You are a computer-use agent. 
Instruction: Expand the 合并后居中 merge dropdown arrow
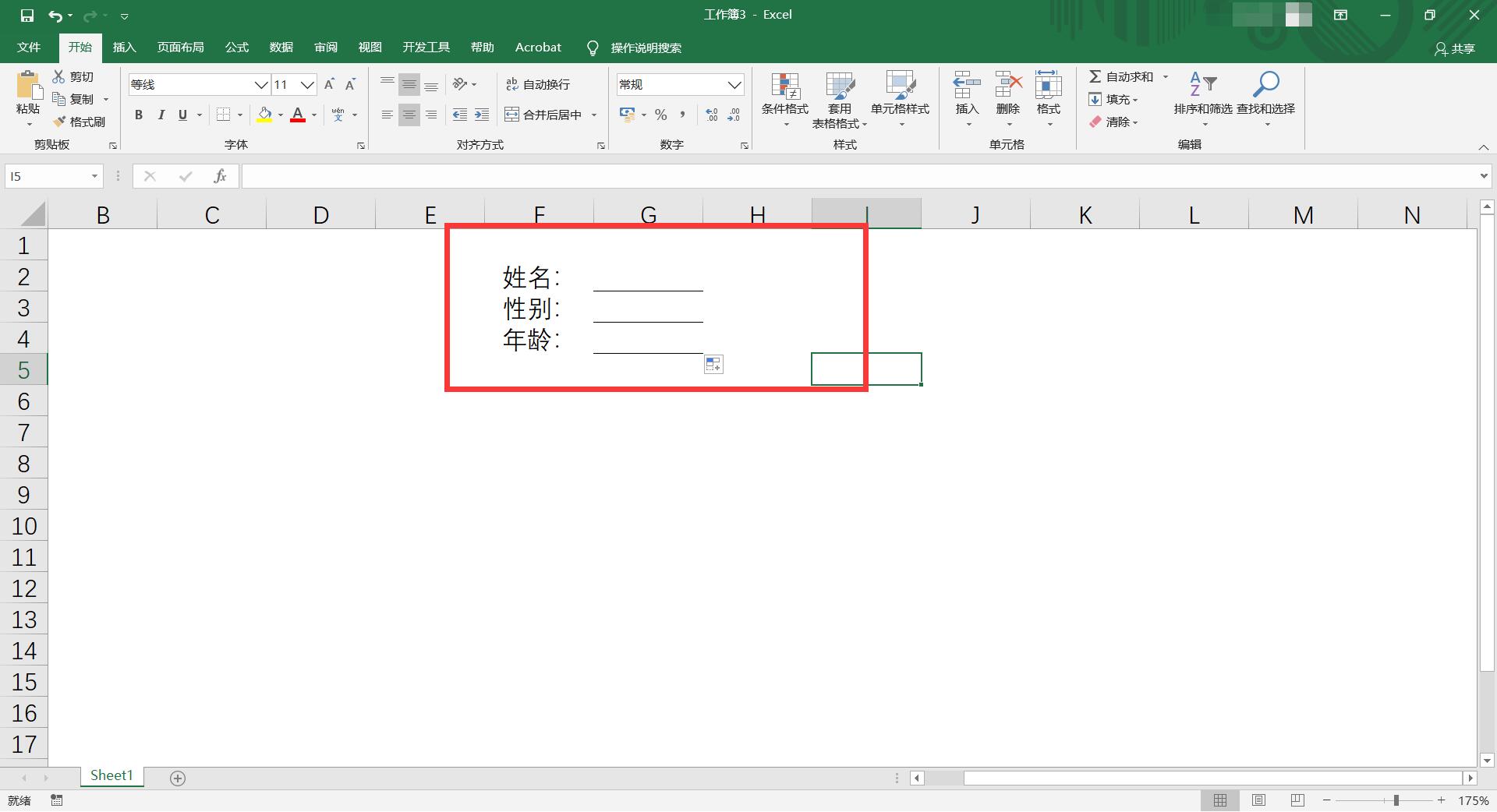pos(594,115)
